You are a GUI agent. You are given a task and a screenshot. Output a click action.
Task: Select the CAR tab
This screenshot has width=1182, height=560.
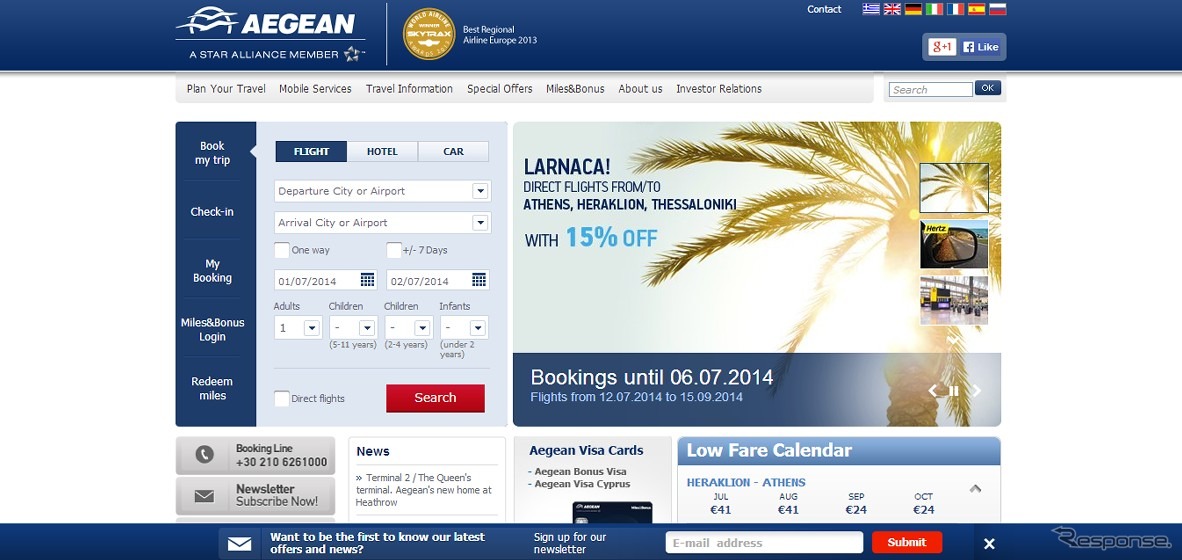click(x=453, y=151)
